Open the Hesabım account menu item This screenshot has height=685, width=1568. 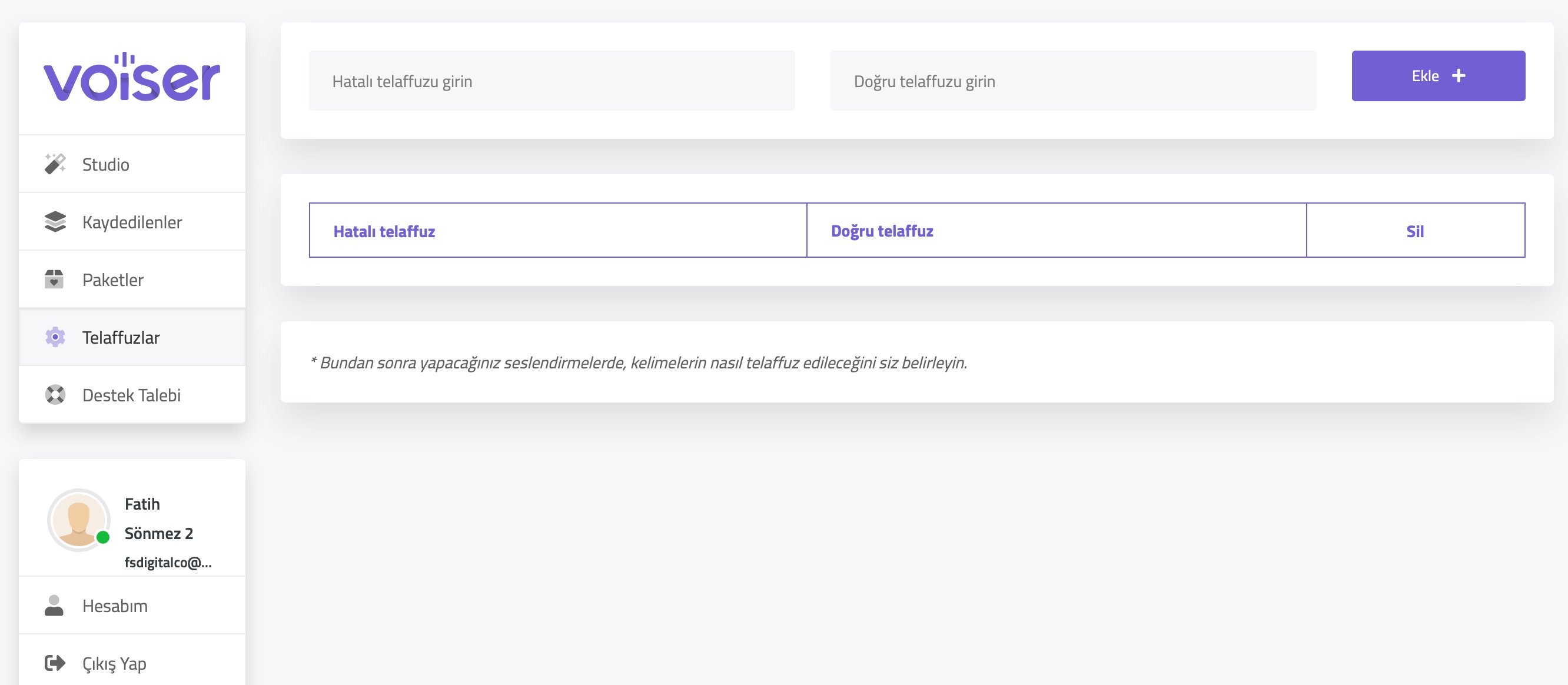[x=132, y=606]
